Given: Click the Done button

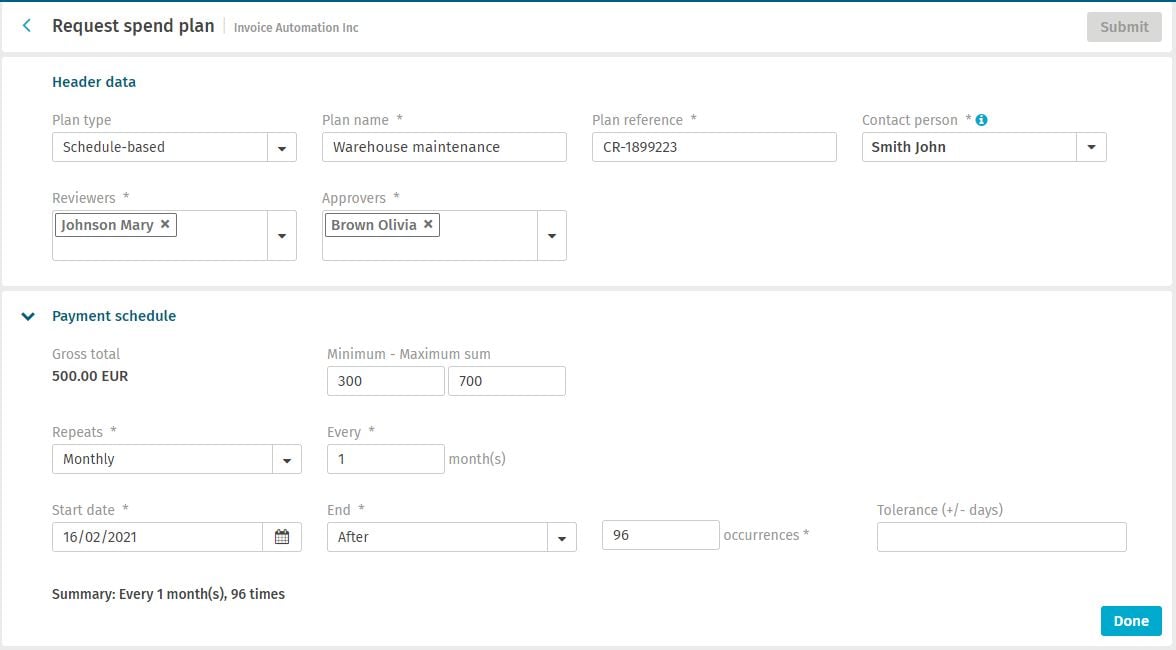Looking at the screenshot, I should click(1130, 620).
